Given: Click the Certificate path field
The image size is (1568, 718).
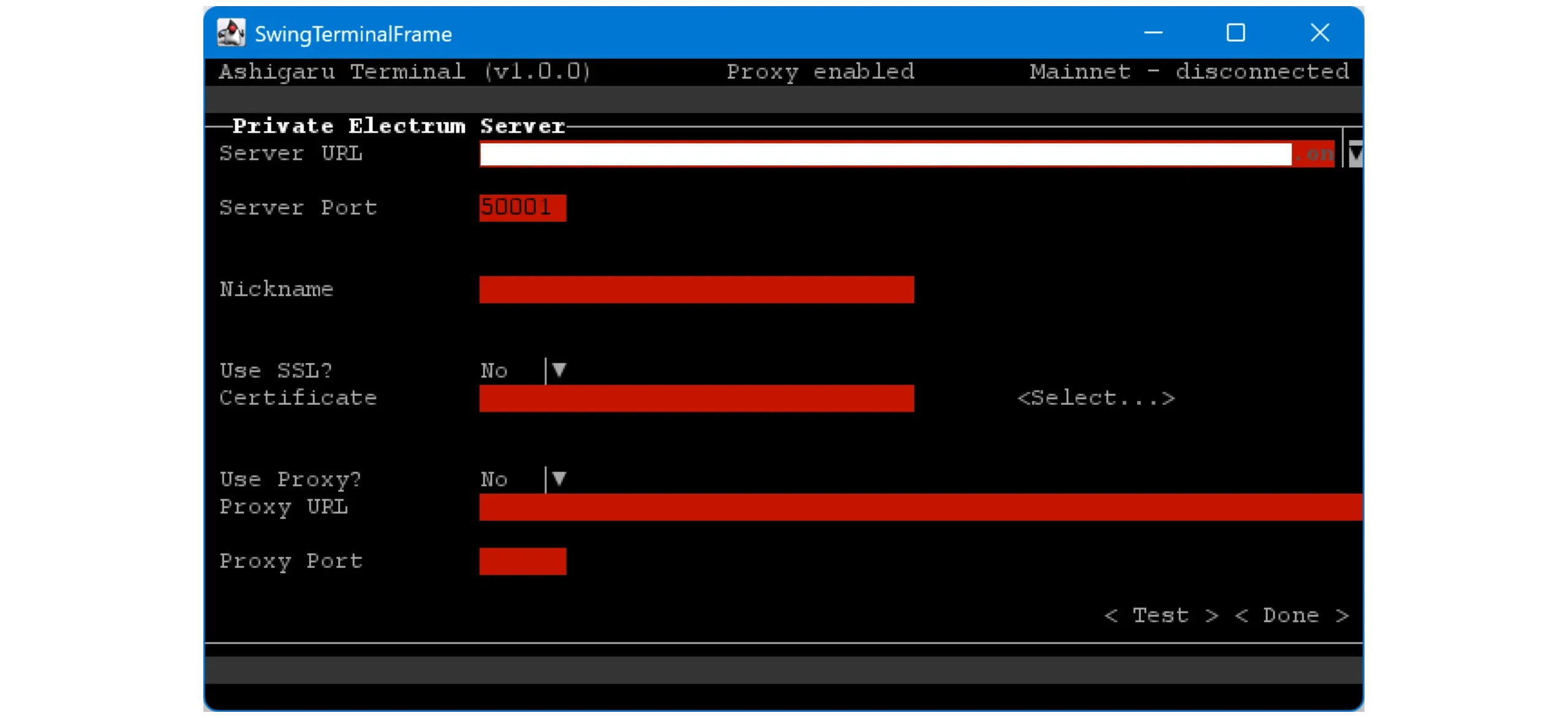Looking at the screenshot, I should 696,398.
